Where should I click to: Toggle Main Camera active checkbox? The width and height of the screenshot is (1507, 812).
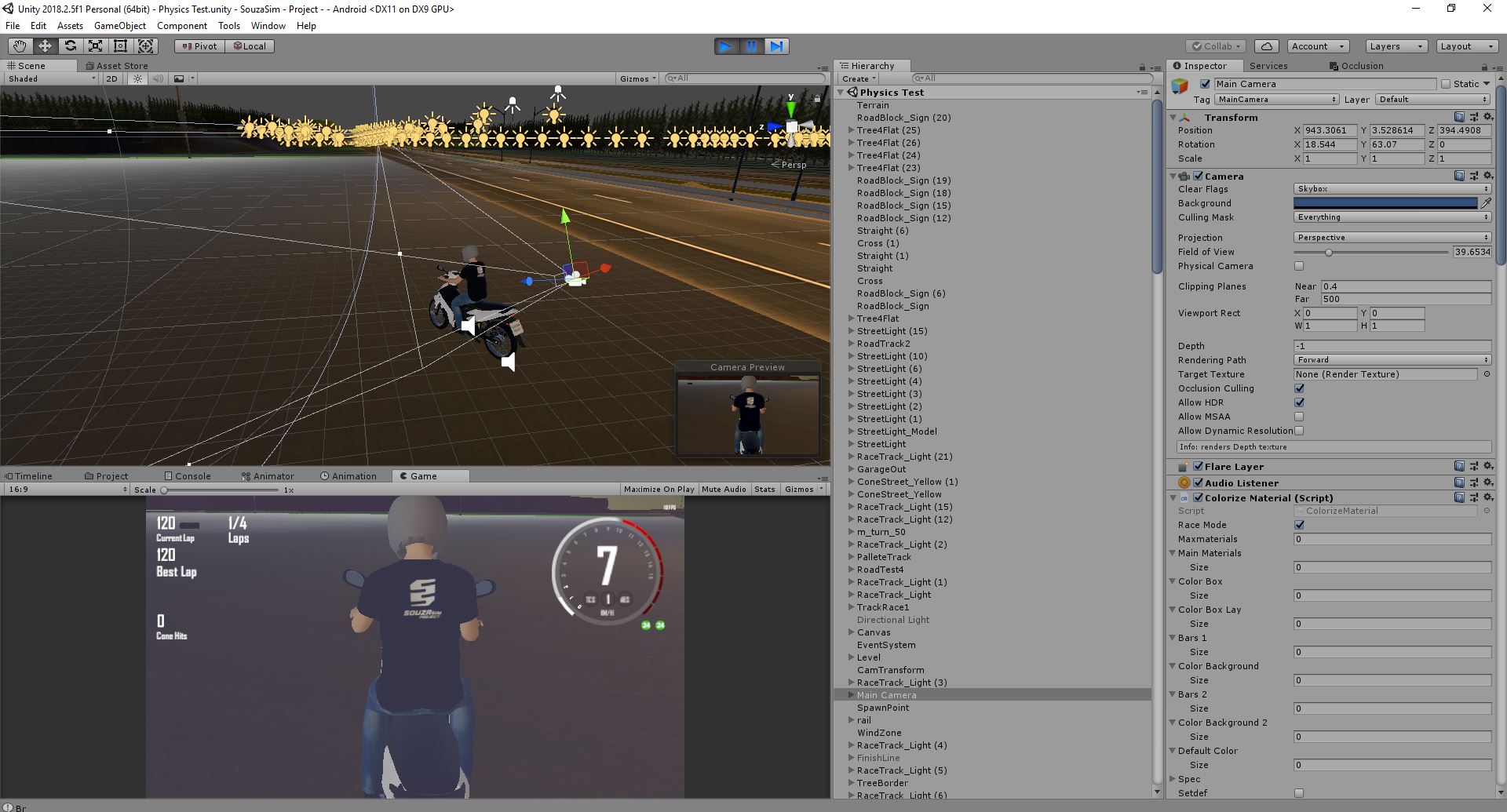pos(1205,84)
